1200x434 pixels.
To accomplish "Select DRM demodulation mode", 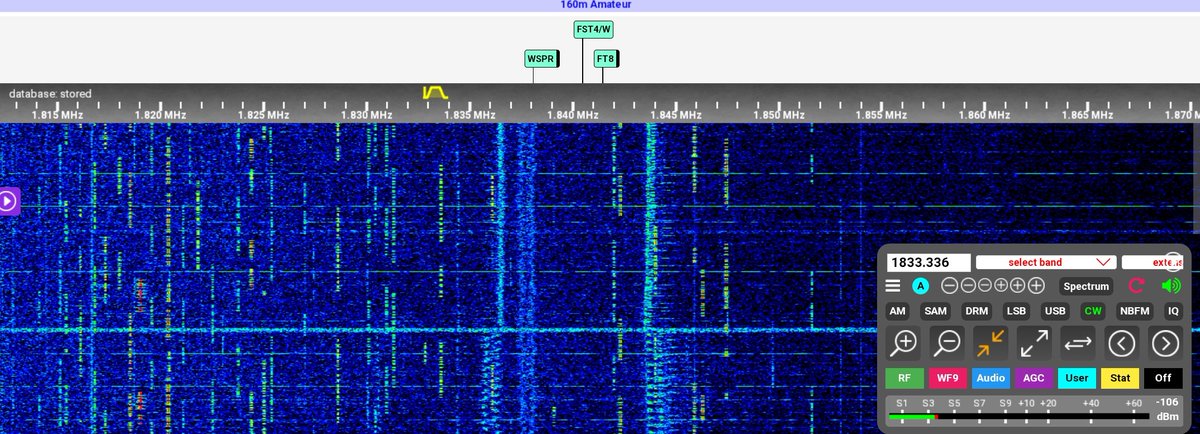I will point(976,311).
